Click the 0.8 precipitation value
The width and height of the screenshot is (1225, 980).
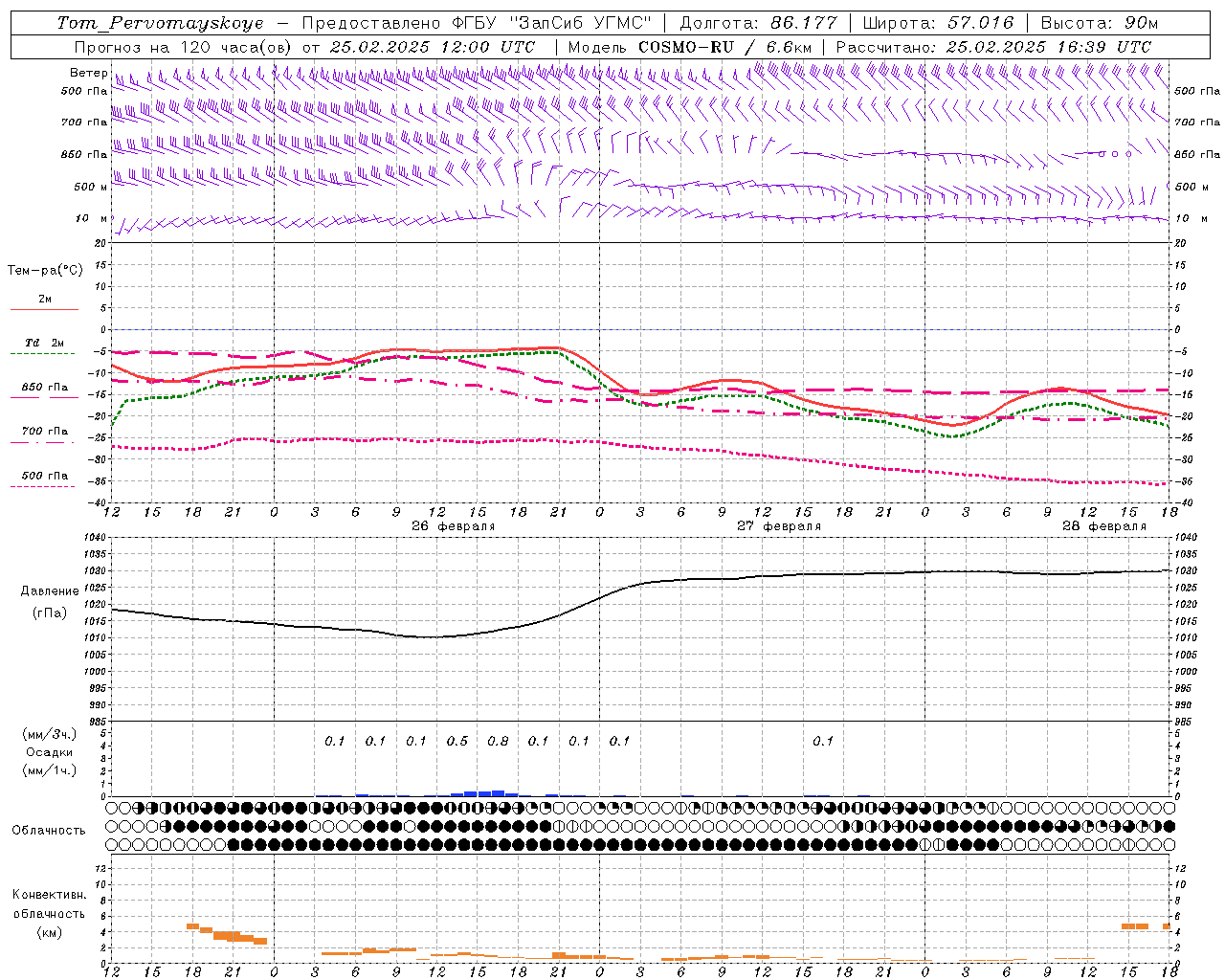[498, 742]
